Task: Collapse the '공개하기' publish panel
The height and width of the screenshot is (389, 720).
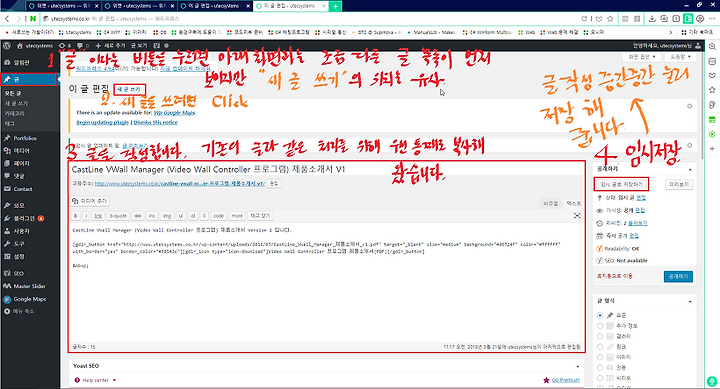Action: 690,169
